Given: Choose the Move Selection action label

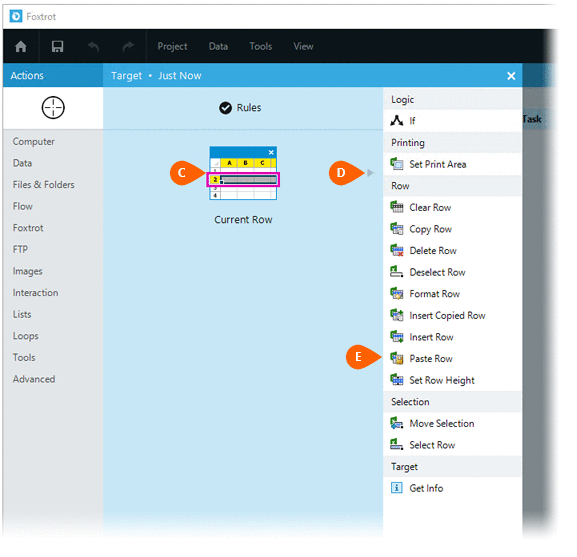Looking at the screenshot, I should click(442, 423).
